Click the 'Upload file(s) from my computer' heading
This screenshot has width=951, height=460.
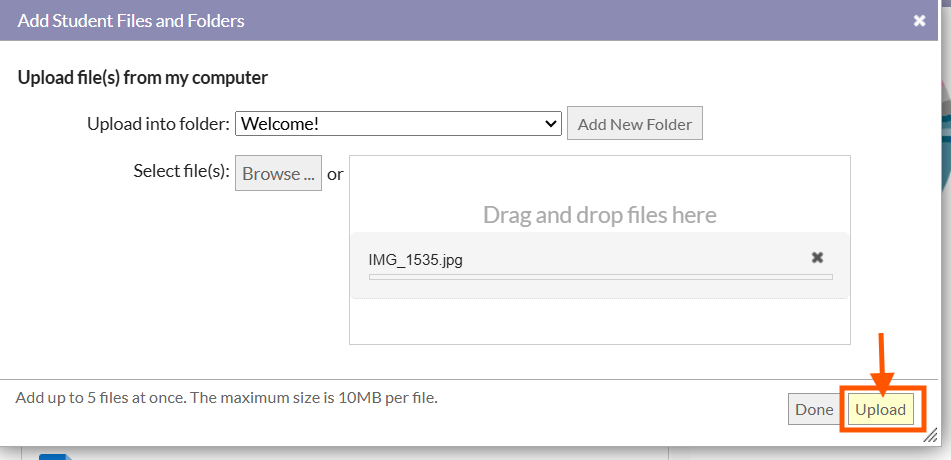pyautogui.click(x=143, y=77)
